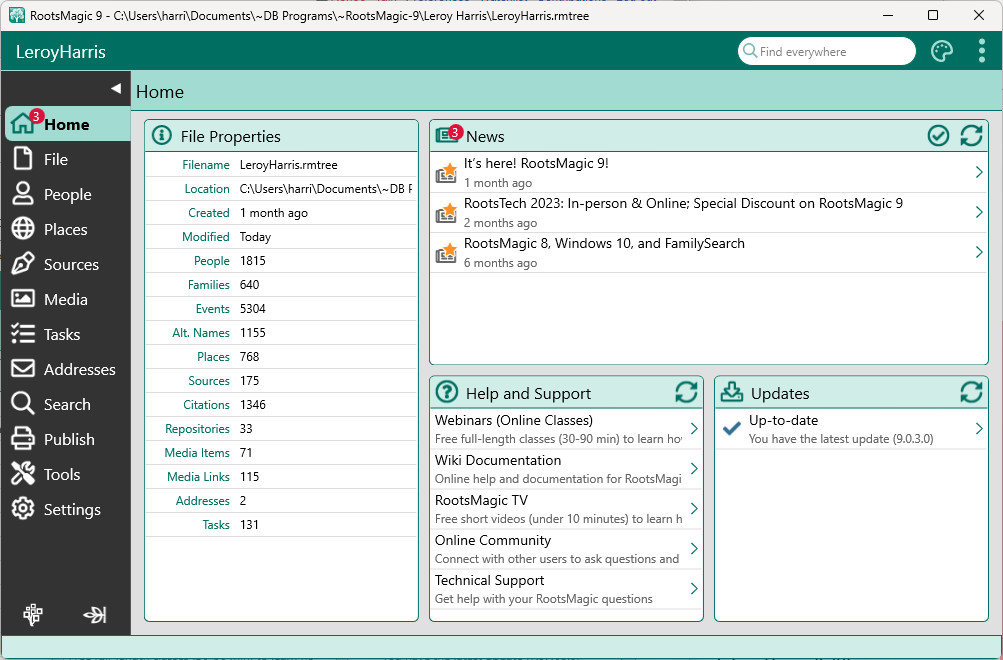The width and height of the screenshot is (1003, 660).
Task: Open the Settings page gear icon
Action: (x=23, y=510)
